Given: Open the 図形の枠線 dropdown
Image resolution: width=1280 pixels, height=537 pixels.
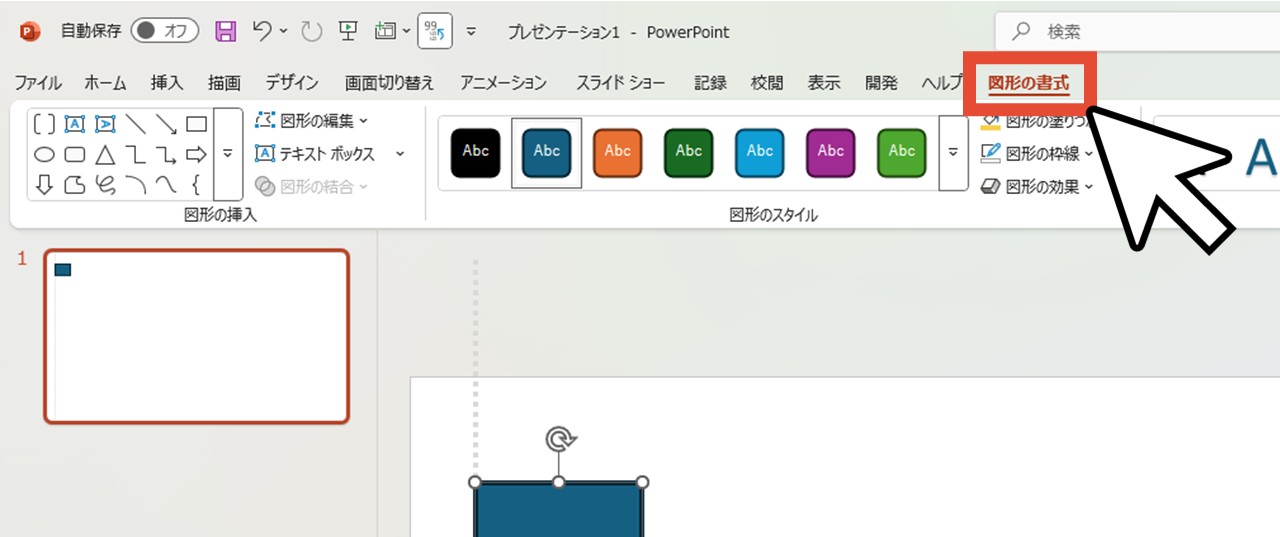Looking at the screenshot, I should [1037, 154].
